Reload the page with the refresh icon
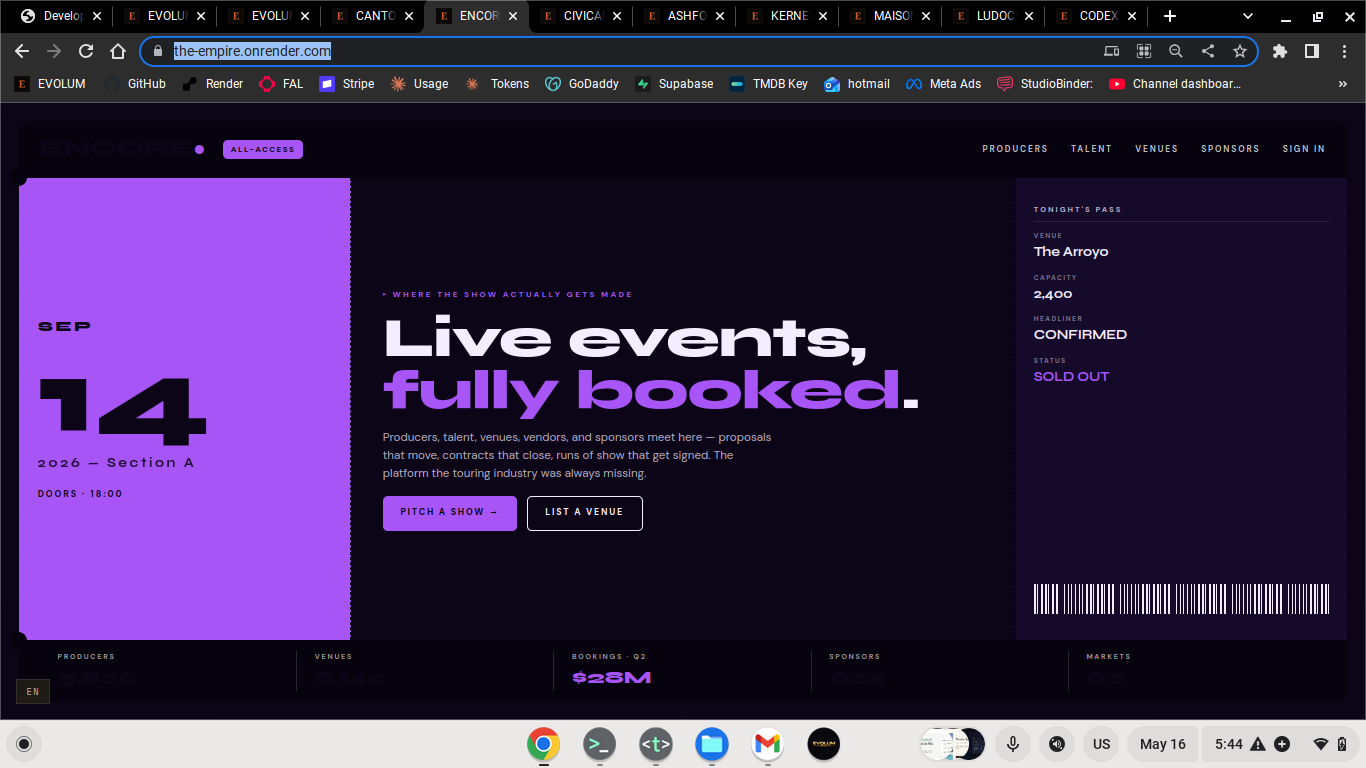 (x=86, y=51)
